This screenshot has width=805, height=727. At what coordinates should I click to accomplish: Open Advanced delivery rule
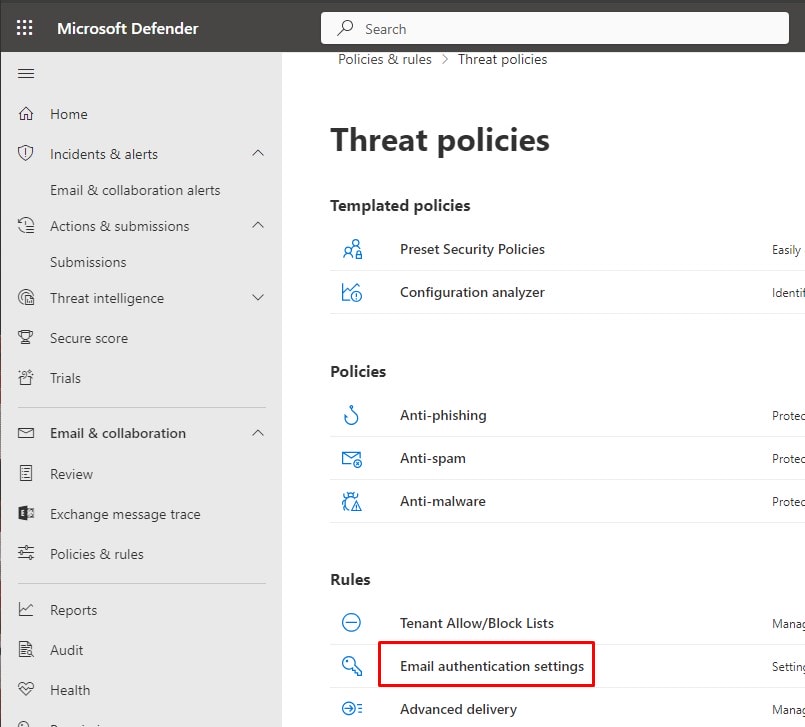(458, 709)
